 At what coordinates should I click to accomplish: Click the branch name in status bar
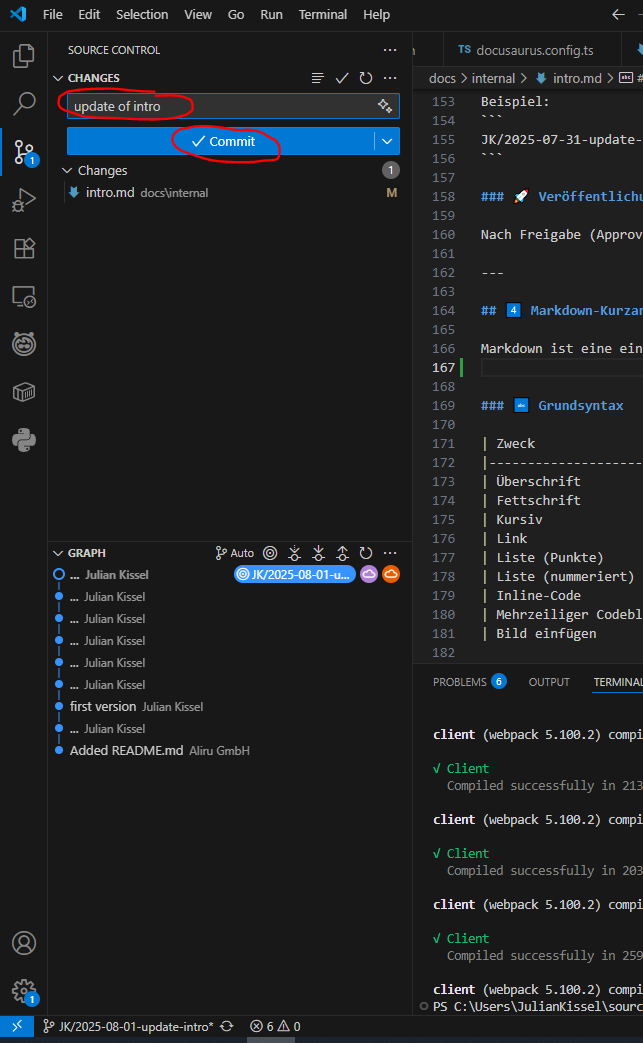click(128, 1026)
